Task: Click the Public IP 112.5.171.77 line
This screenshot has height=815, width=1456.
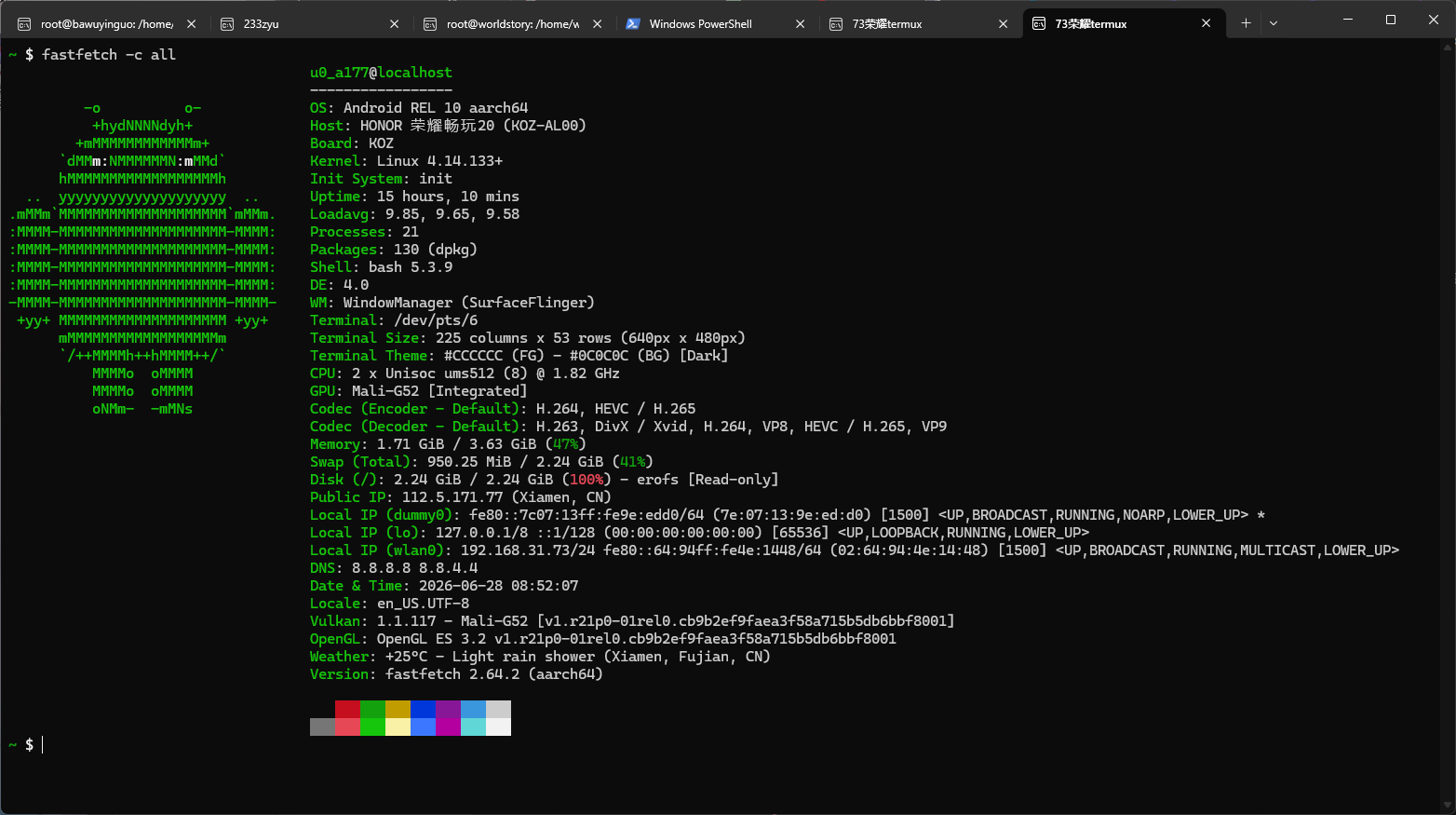Action: tap(461, 497)
